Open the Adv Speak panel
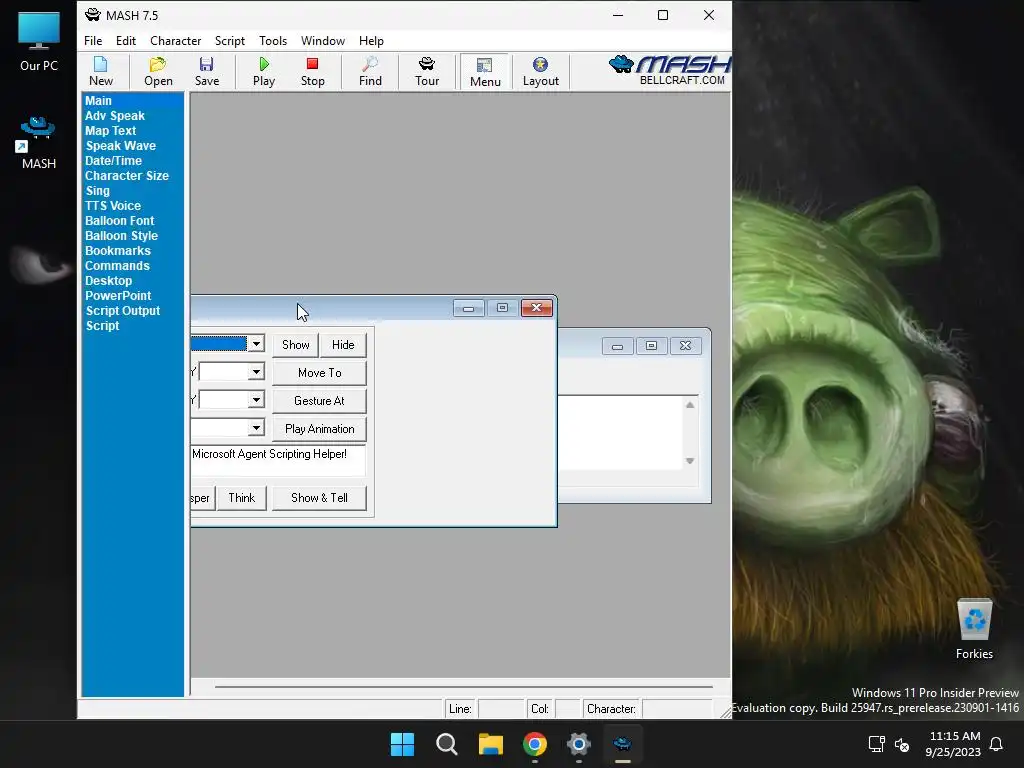 coord(115,116)
